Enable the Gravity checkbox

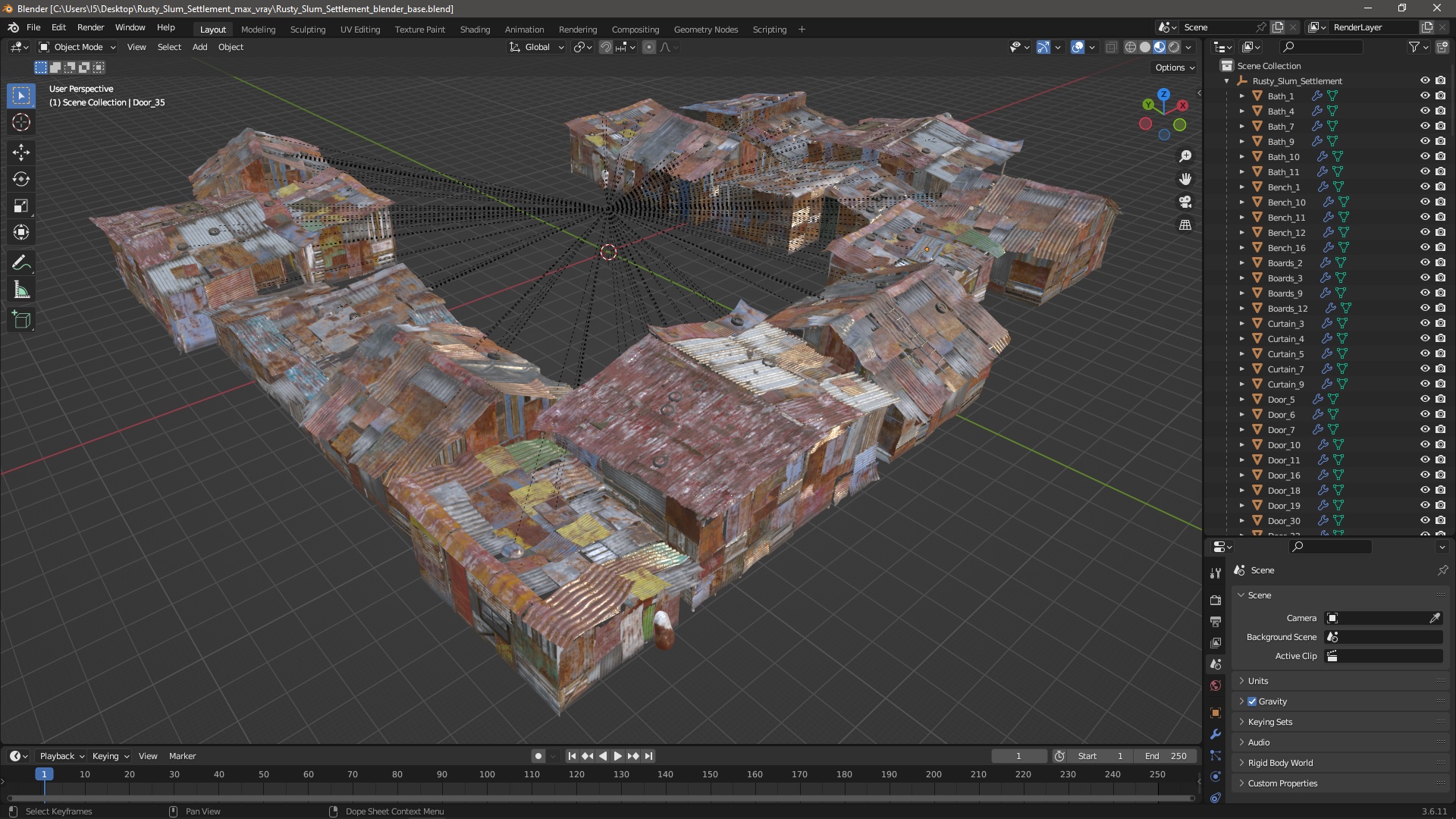1252,701
